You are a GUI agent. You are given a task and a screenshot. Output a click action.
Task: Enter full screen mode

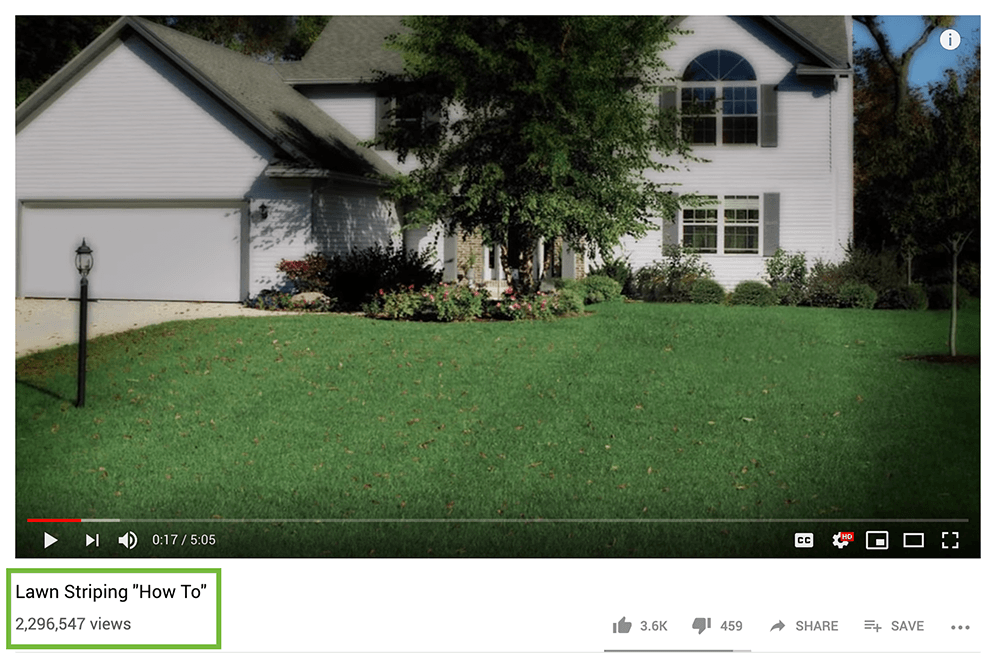(x=950, y=540)
